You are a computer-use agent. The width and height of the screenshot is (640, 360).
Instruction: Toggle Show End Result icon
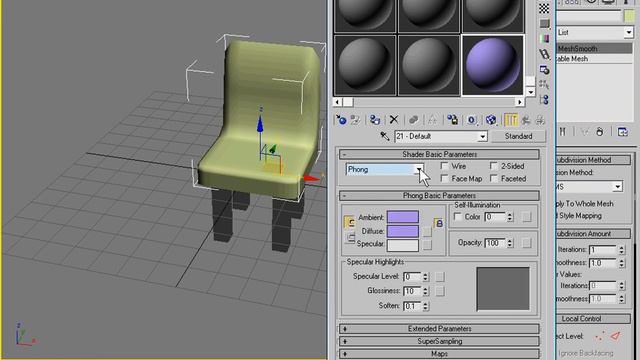pyautogui.click(x=511, y=120)
